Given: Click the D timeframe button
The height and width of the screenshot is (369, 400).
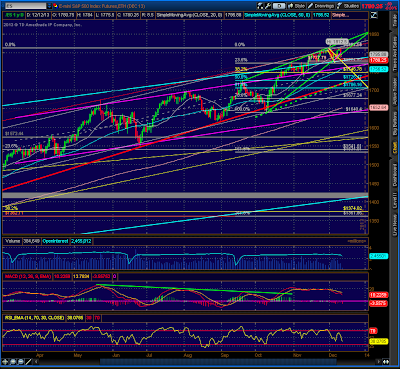Looking at the screenshot, I should [x=279, y=6].
